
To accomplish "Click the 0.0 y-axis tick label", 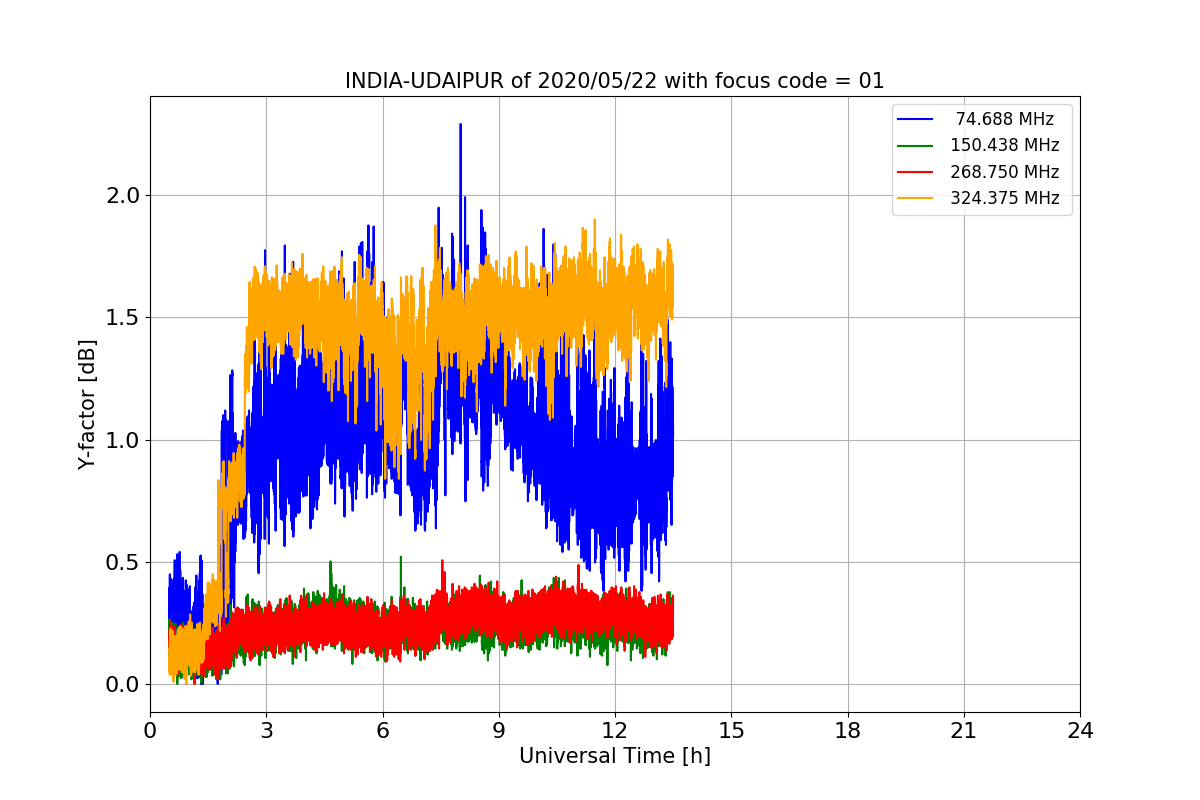I will [x=121, y=685].
